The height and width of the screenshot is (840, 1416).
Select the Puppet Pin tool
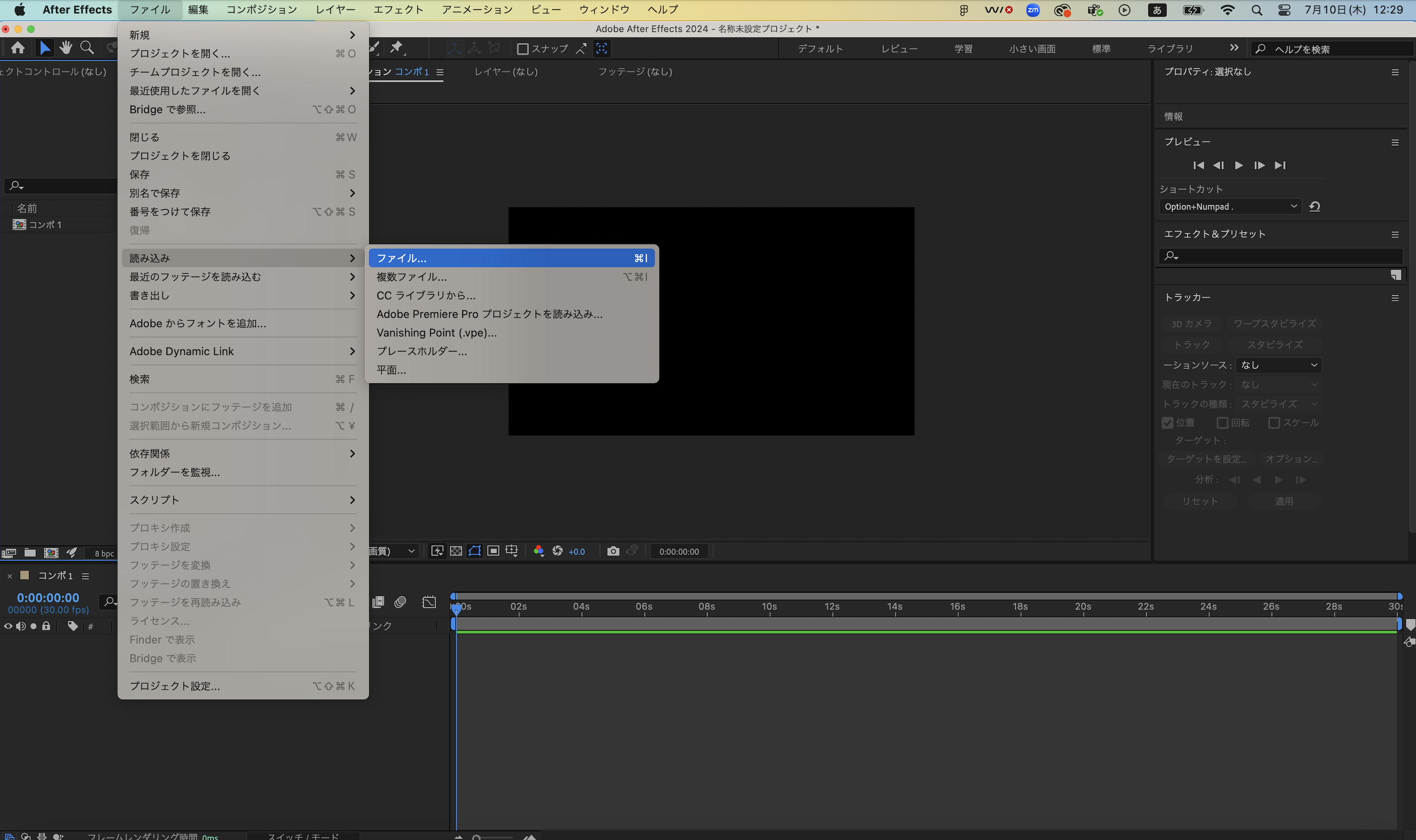(396, 48)
